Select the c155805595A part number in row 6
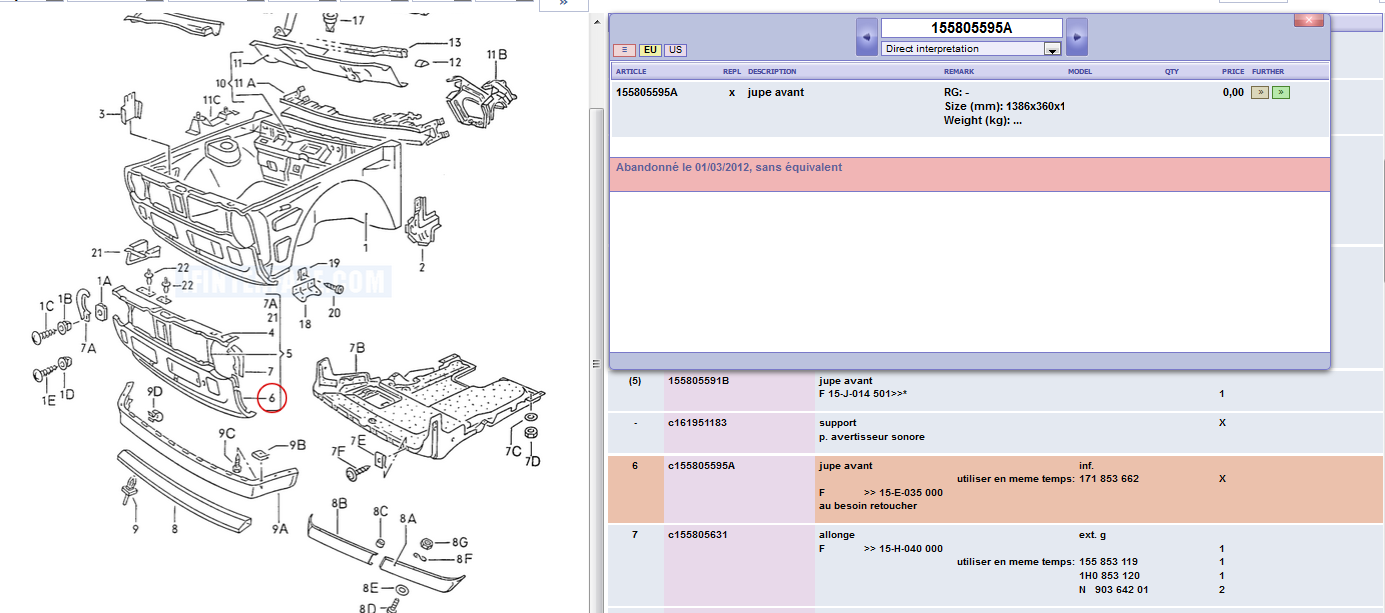 point(704,466)
